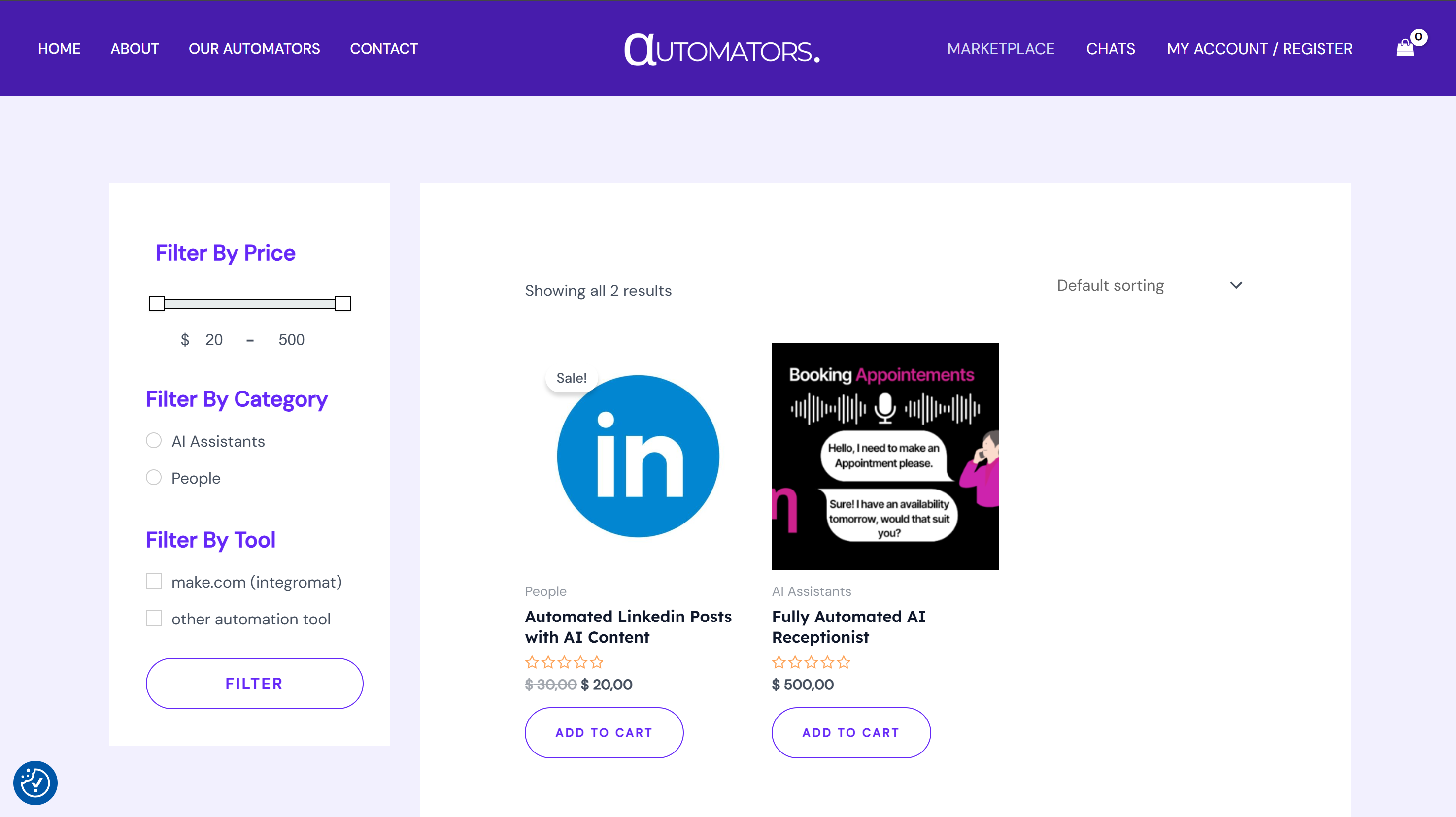The image size is (1456, 817).
Task: Open My Account / Register link
Action: coord(1259,49)
